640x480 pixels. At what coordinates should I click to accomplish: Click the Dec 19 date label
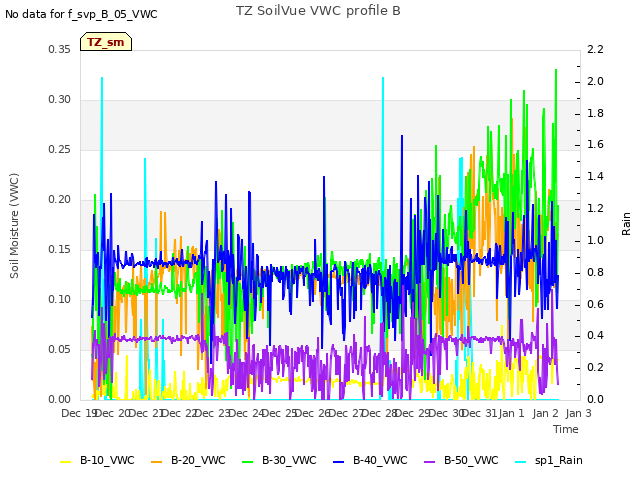point(78,413)
